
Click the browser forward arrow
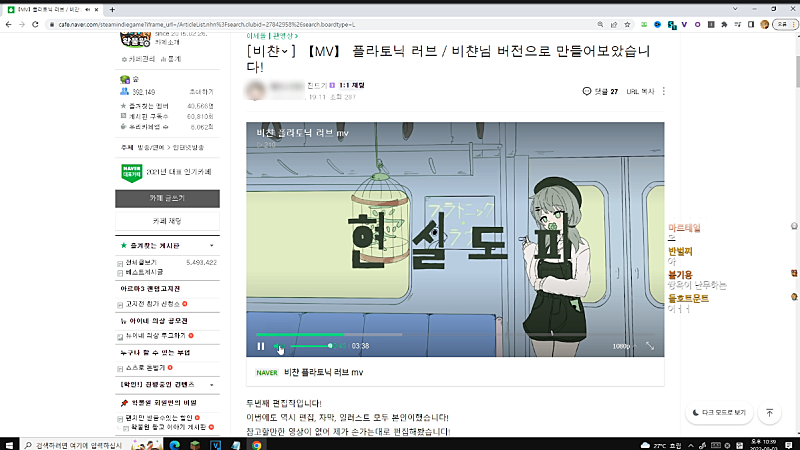(21, 24)
